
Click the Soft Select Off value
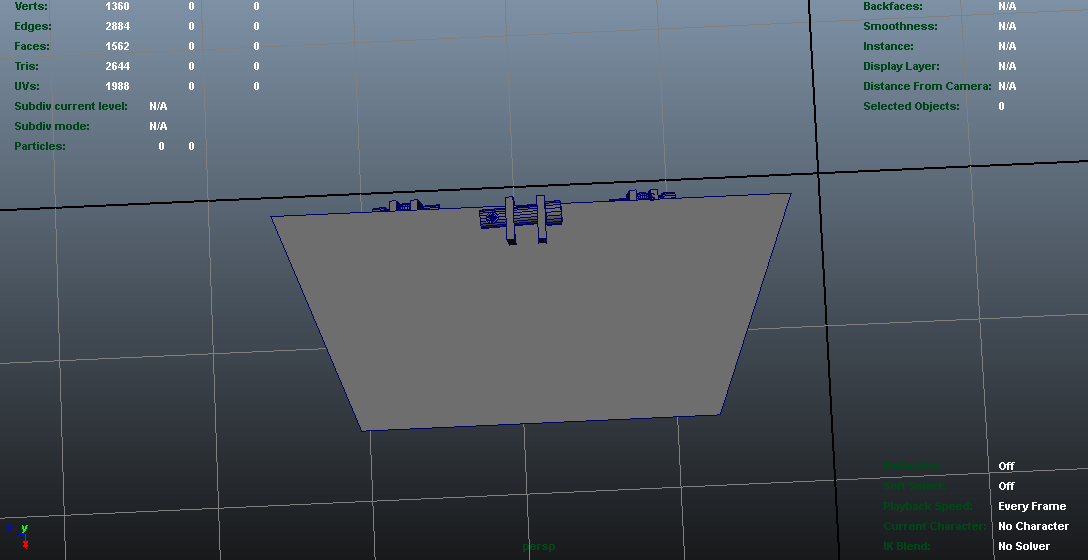coord(1006,486)
